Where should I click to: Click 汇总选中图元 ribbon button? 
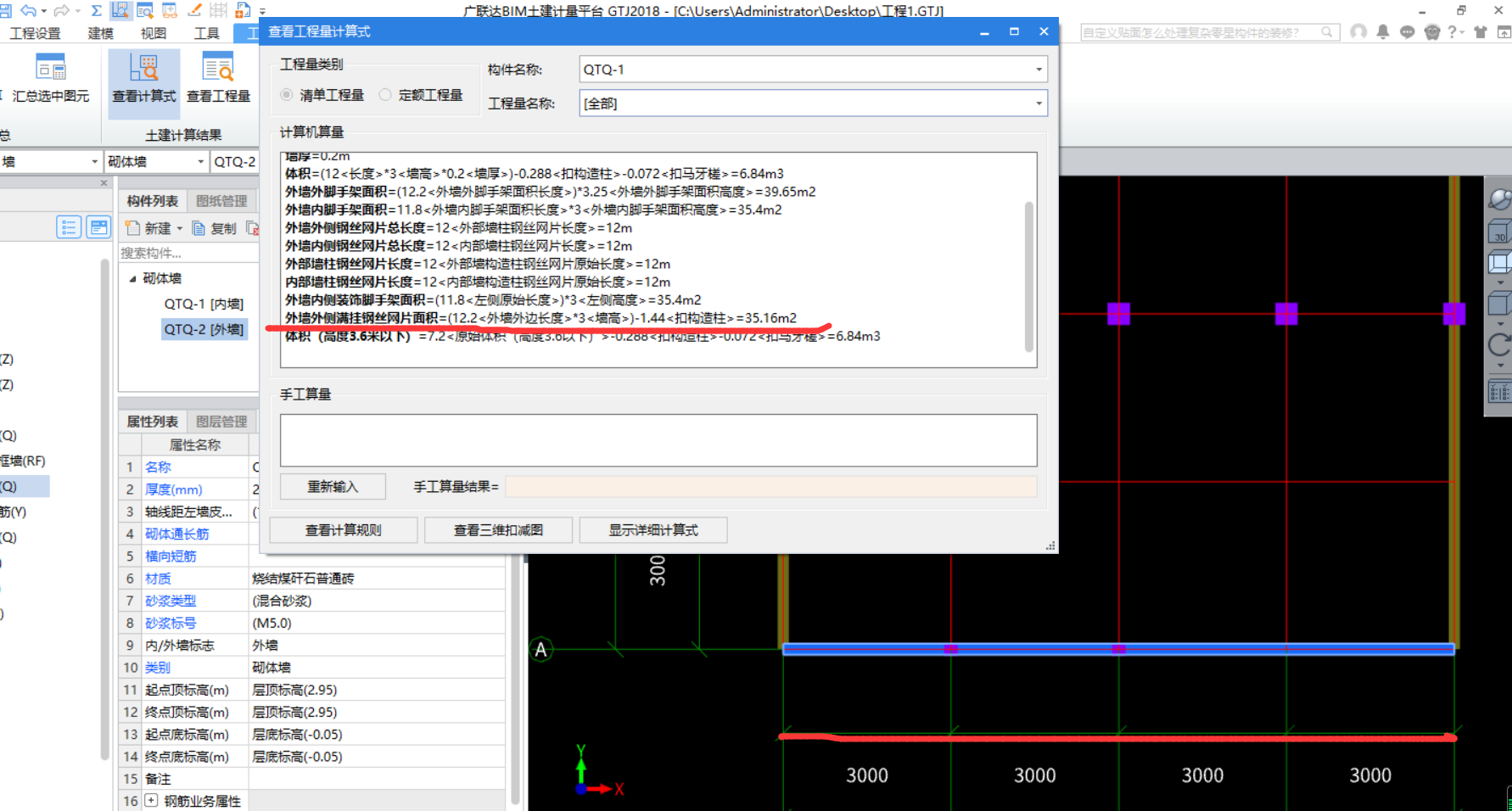(50, 79)
